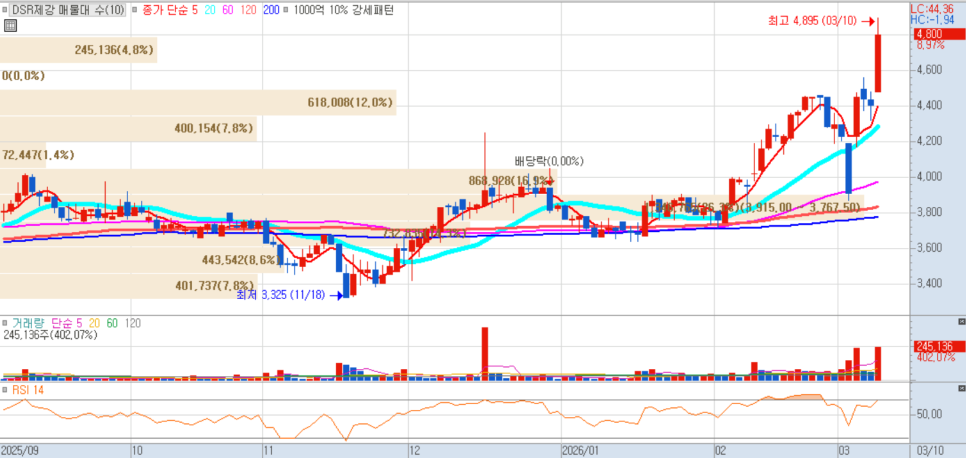Click the 245,136(4,8%) volume profile bar
This screenshot has height=458, width=966.
[x=78, y=50]
